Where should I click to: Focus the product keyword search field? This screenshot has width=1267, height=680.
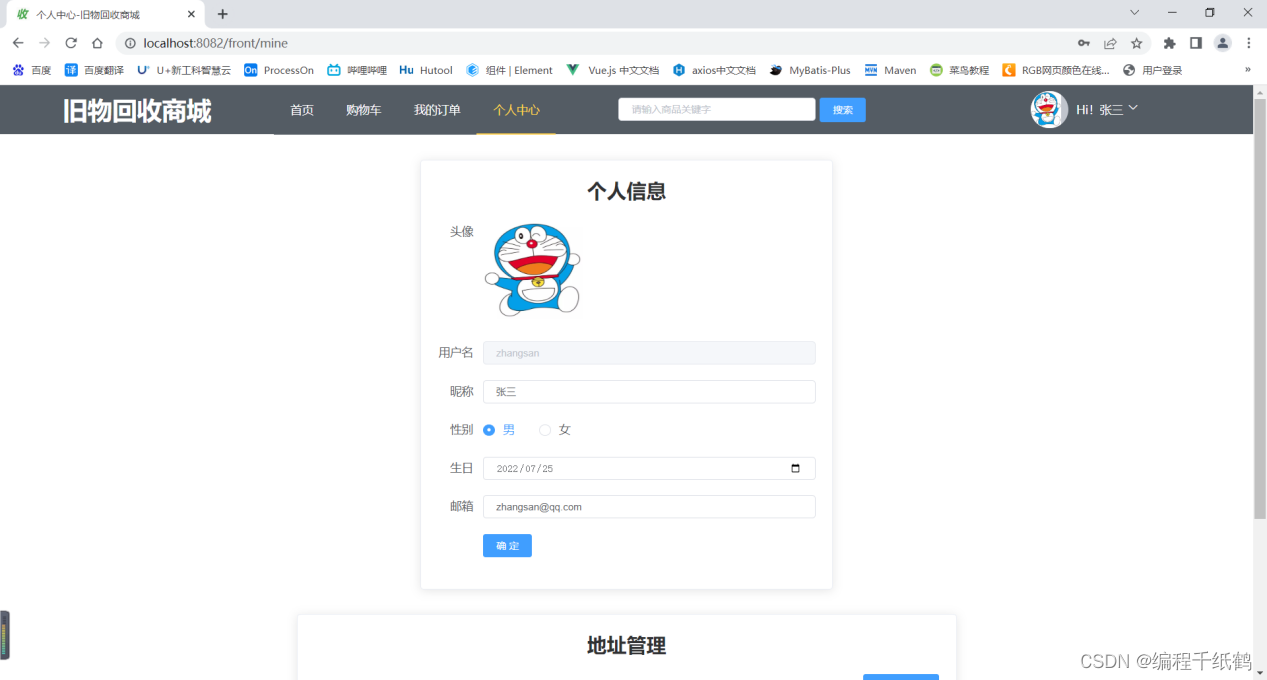coord(717,109)
